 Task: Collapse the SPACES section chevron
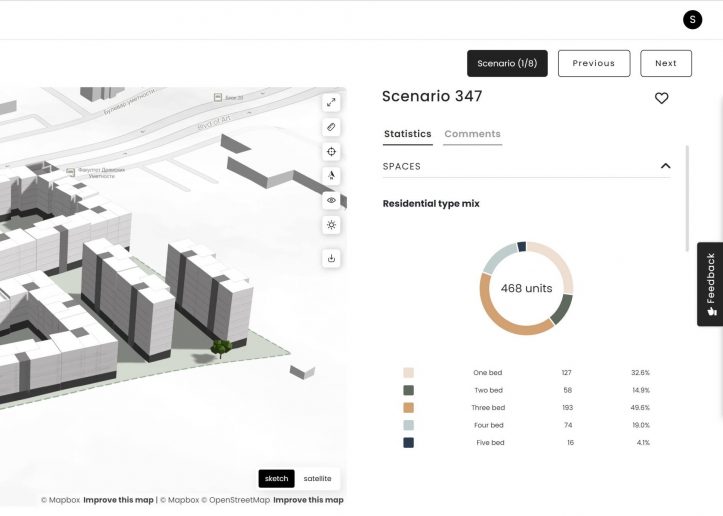tap(665, 166)
